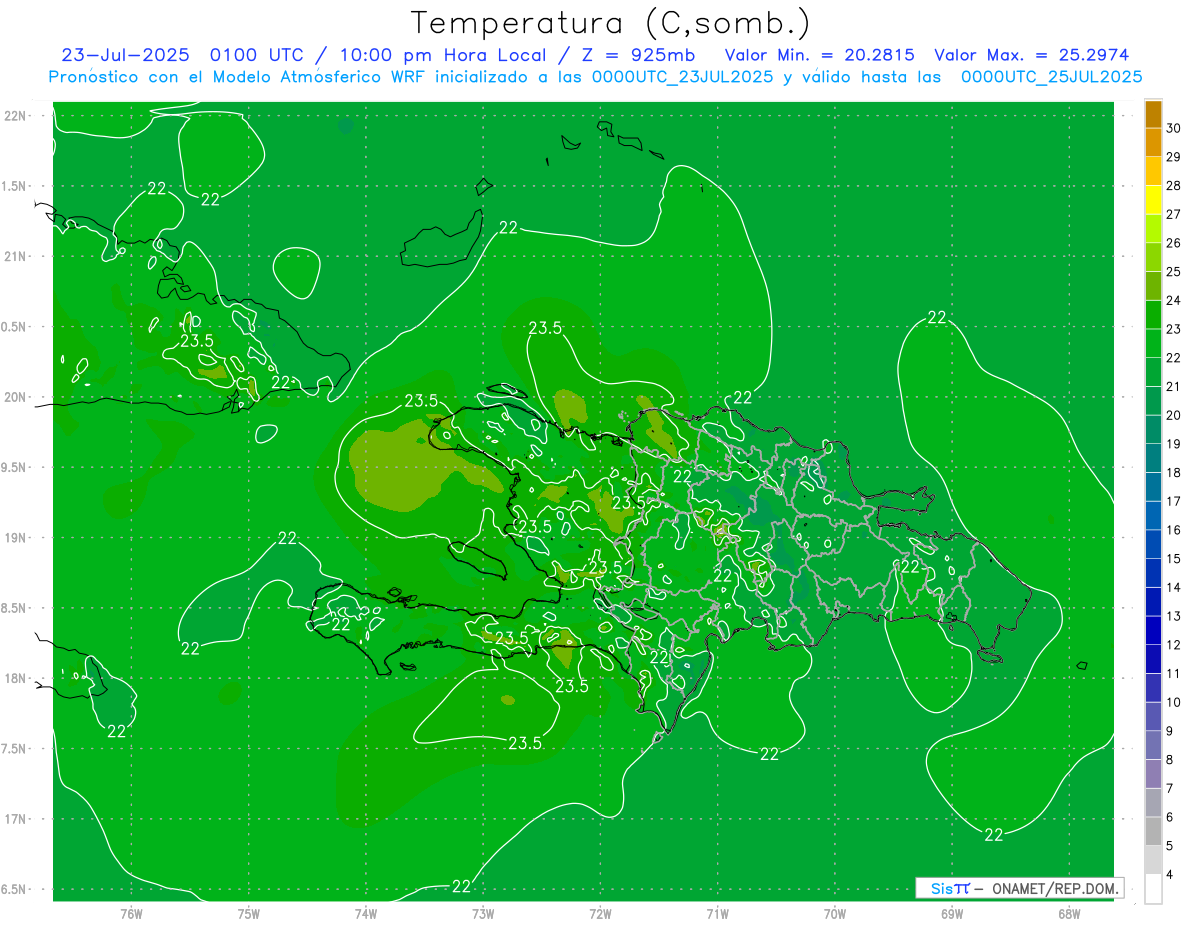Click the pressure level text Z = 925mb
Image resolution: width=1200 pixels, height=927 pixels.
(639, 55)
